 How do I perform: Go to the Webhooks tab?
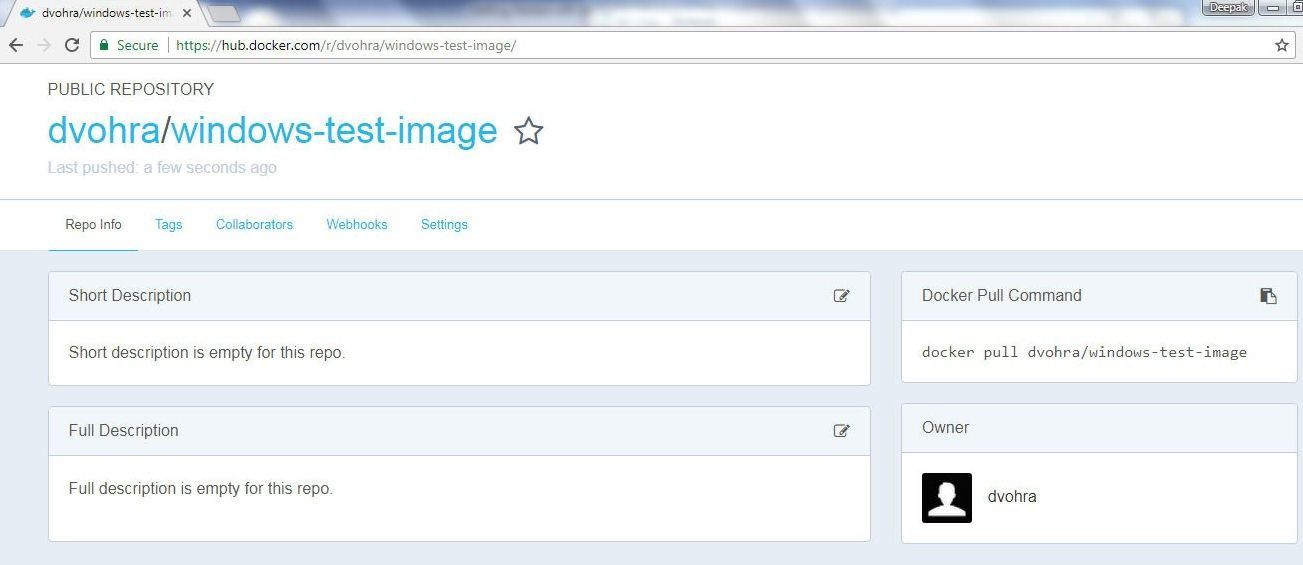[357, 224]
